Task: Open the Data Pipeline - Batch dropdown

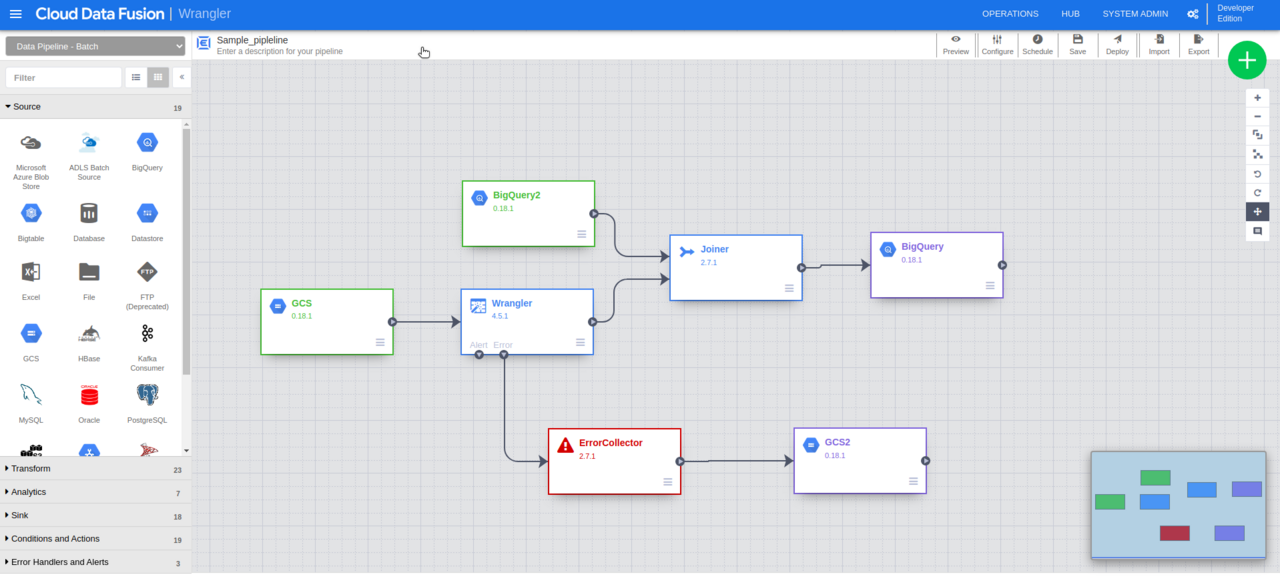Action: pyautogui.click(x=95, y=45)
